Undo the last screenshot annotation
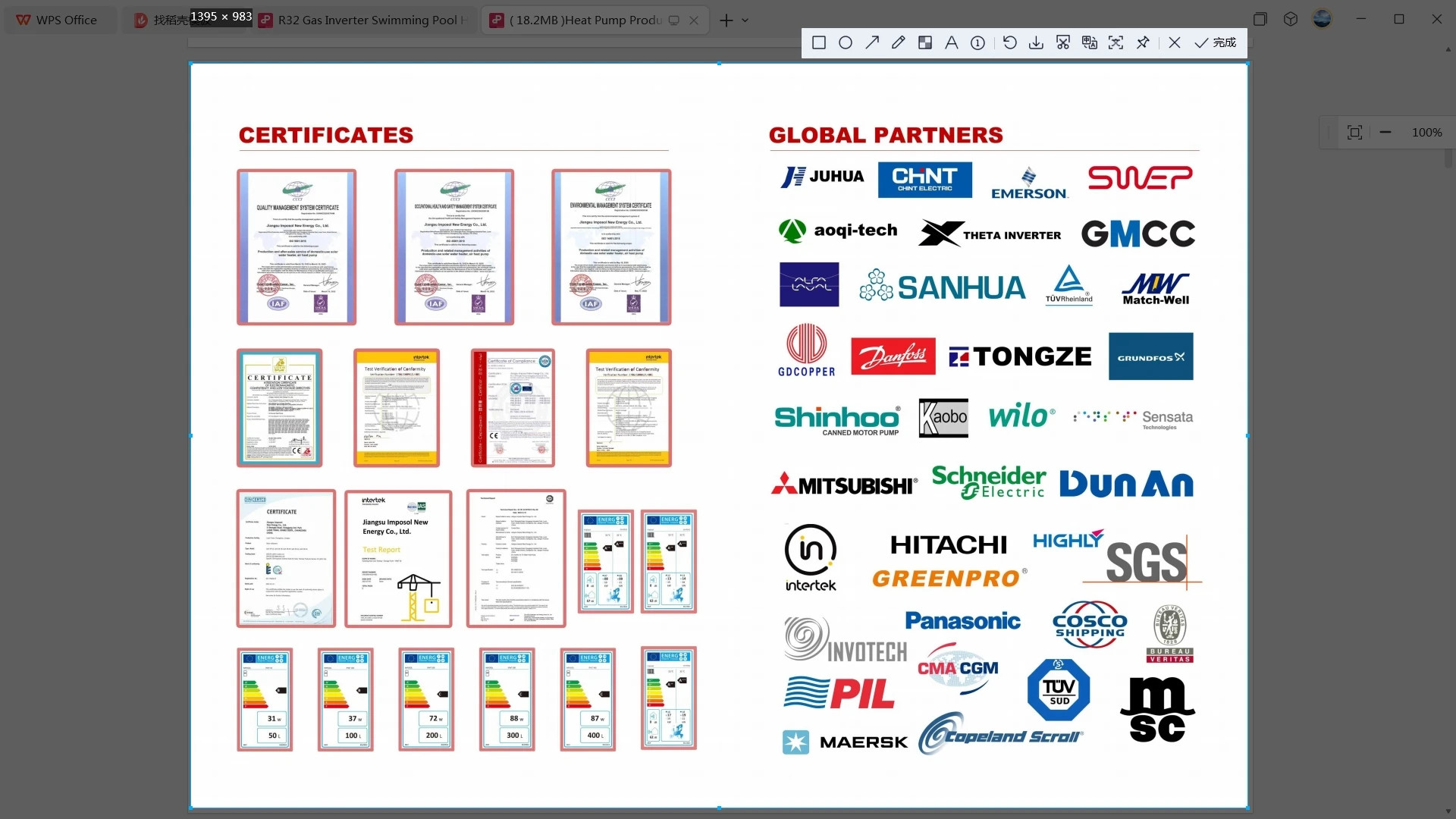Screen dimensions: 1456x819 (x=1009, y=42)
